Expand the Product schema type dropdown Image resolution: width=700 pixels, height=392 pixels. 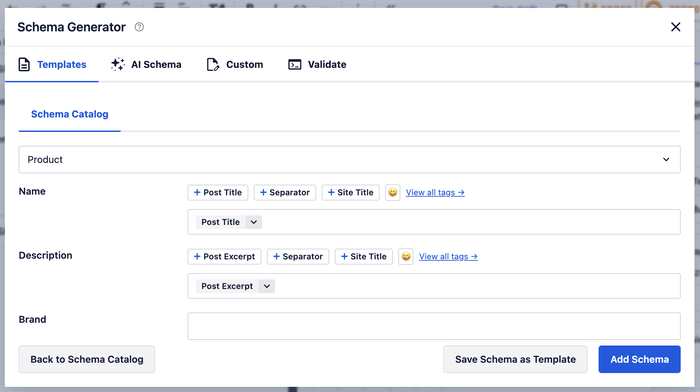click(x=350, y=159)
